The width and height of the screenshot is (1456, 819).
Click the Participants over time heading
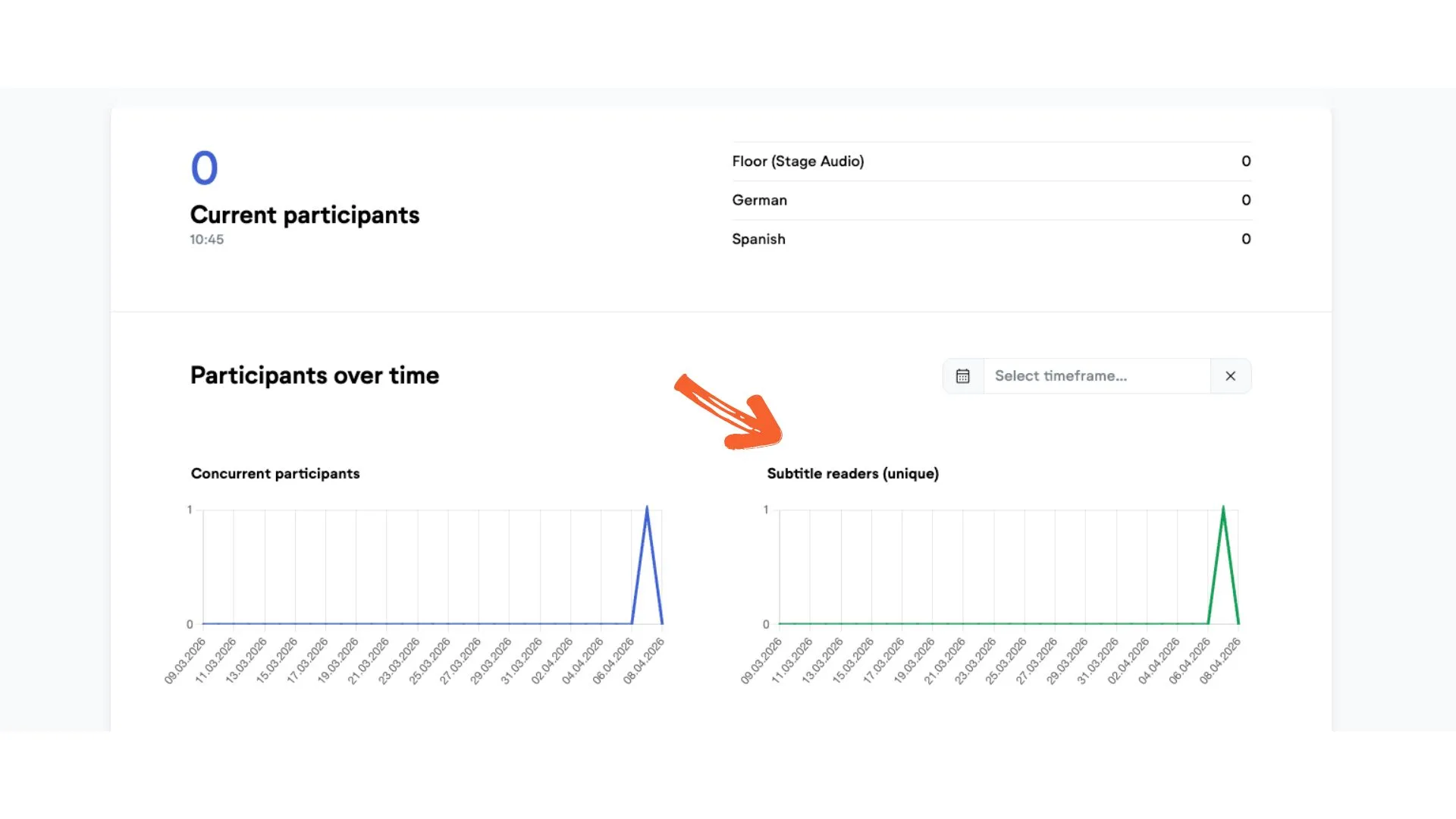click(x=315, y=375)
